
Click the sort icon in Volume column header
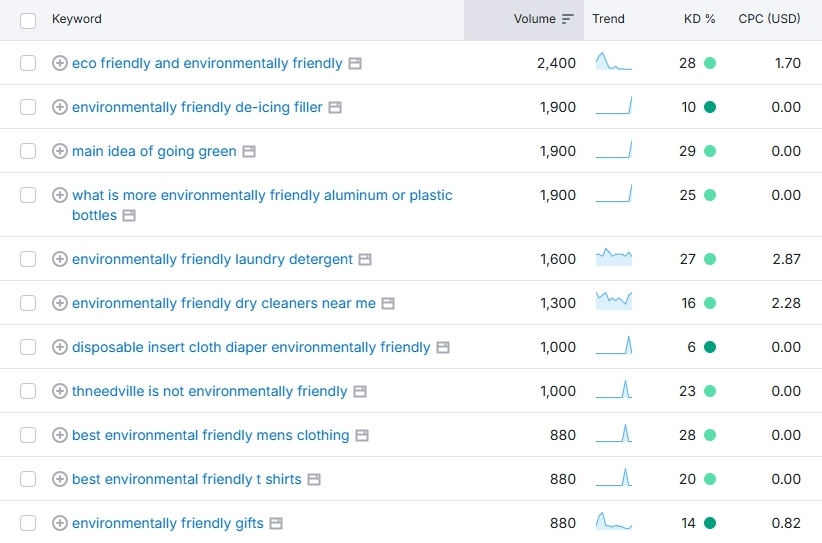pyautogui.click(x=568, y=19)
